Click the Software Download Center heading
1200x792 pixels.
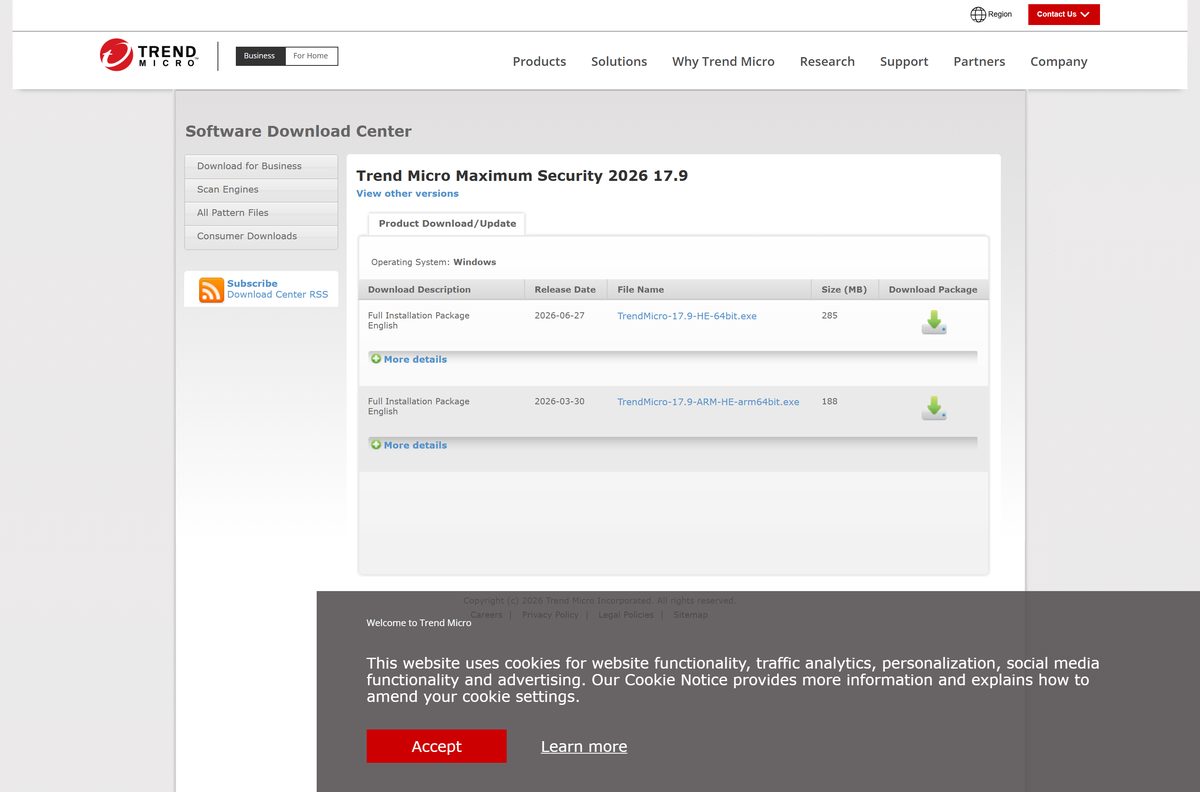click(x=298, y=131)
